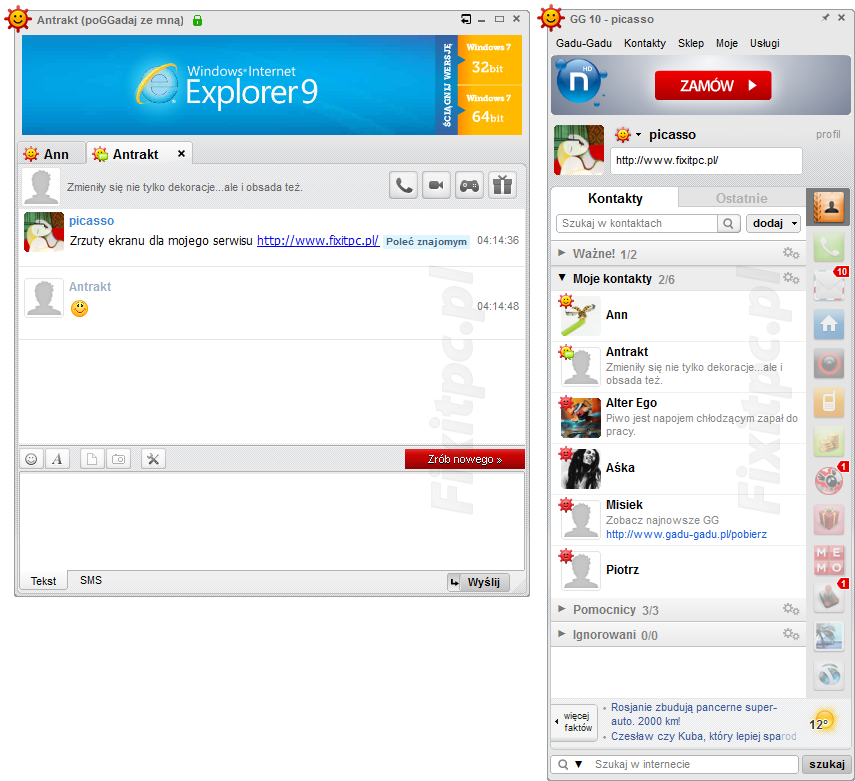Image resolution: width=855 pixels, height=781 pixels.
Task: Select the Piotrz contact
Action: pos(678,570)
